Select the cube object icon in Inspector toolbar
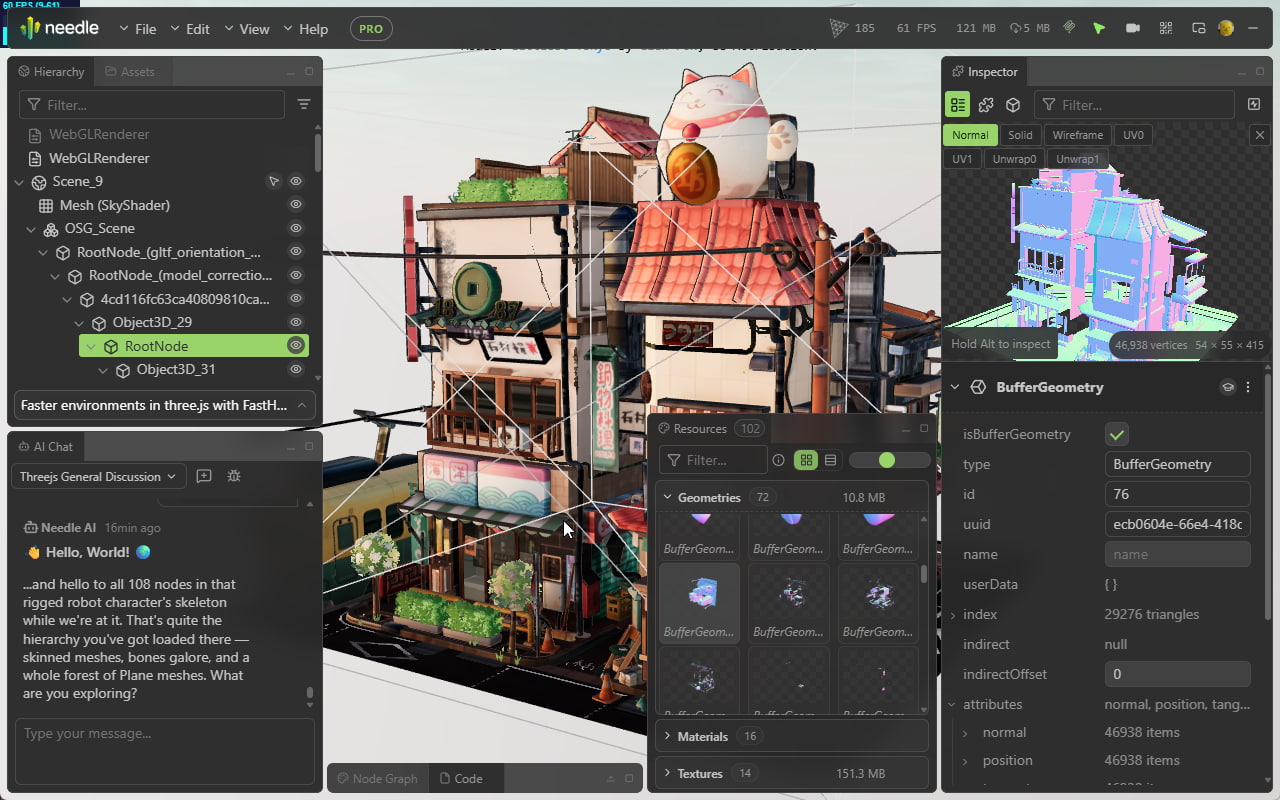Screen dimensions: 1280x800 [x=1013, y=105]
